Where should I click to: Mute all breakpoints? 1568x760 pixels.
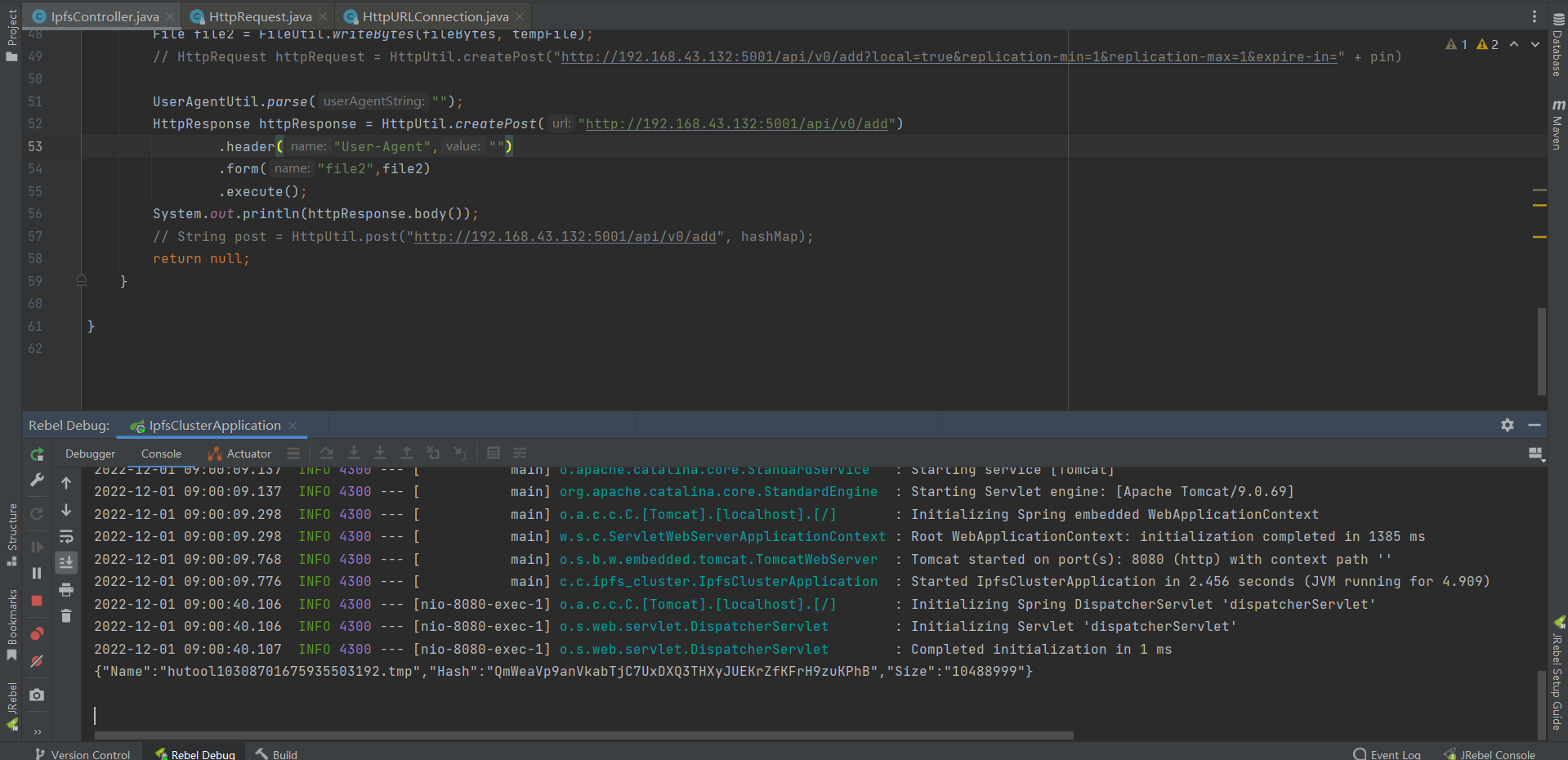(36, 661)
